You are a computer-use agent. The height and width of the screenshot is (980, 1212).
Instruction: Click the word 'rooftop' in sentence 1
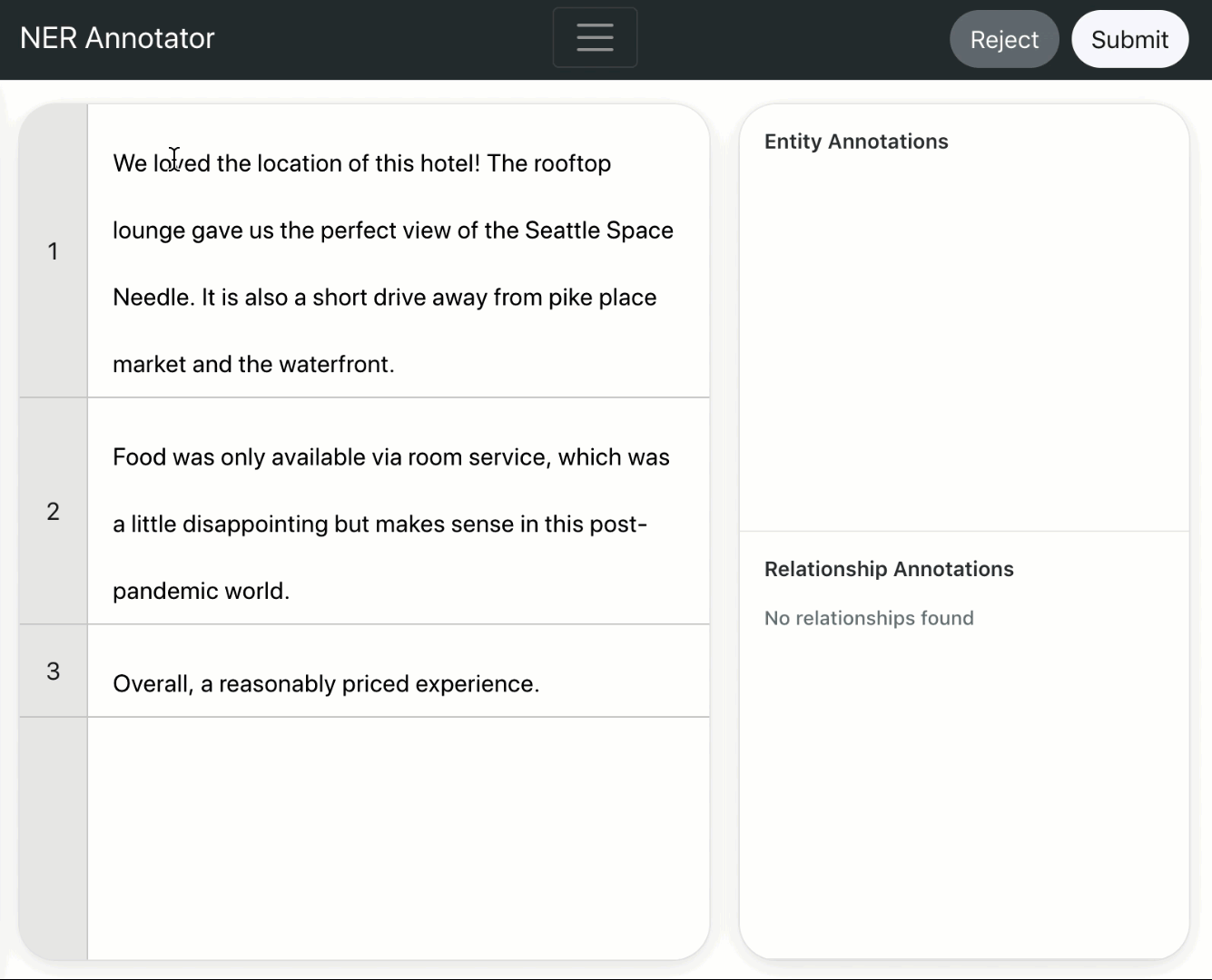coord(574,163)
